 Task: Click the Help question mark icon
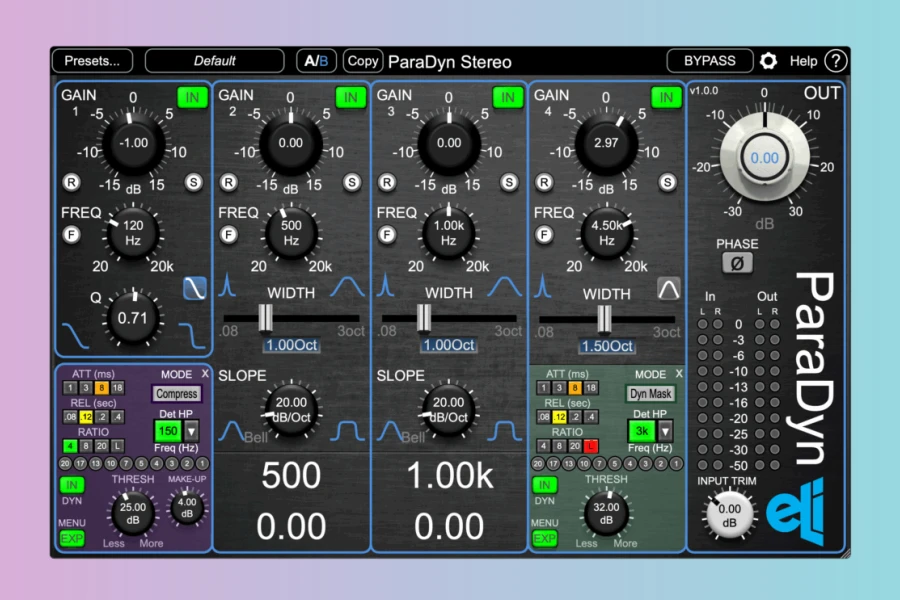(x=836, y=61)
